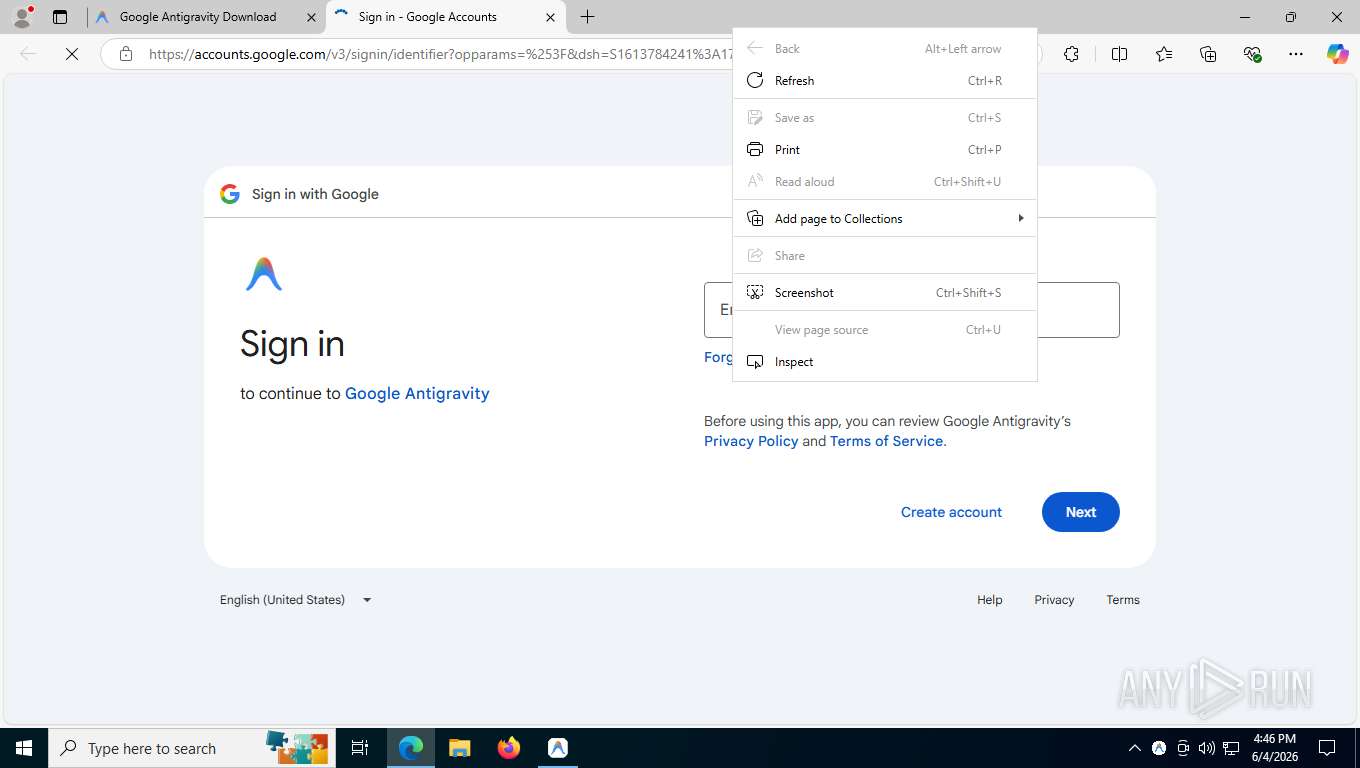This screenshot has height=768, width=1360.
Task: Click the Add page to Collections icon
Action: tap(755, 218)
